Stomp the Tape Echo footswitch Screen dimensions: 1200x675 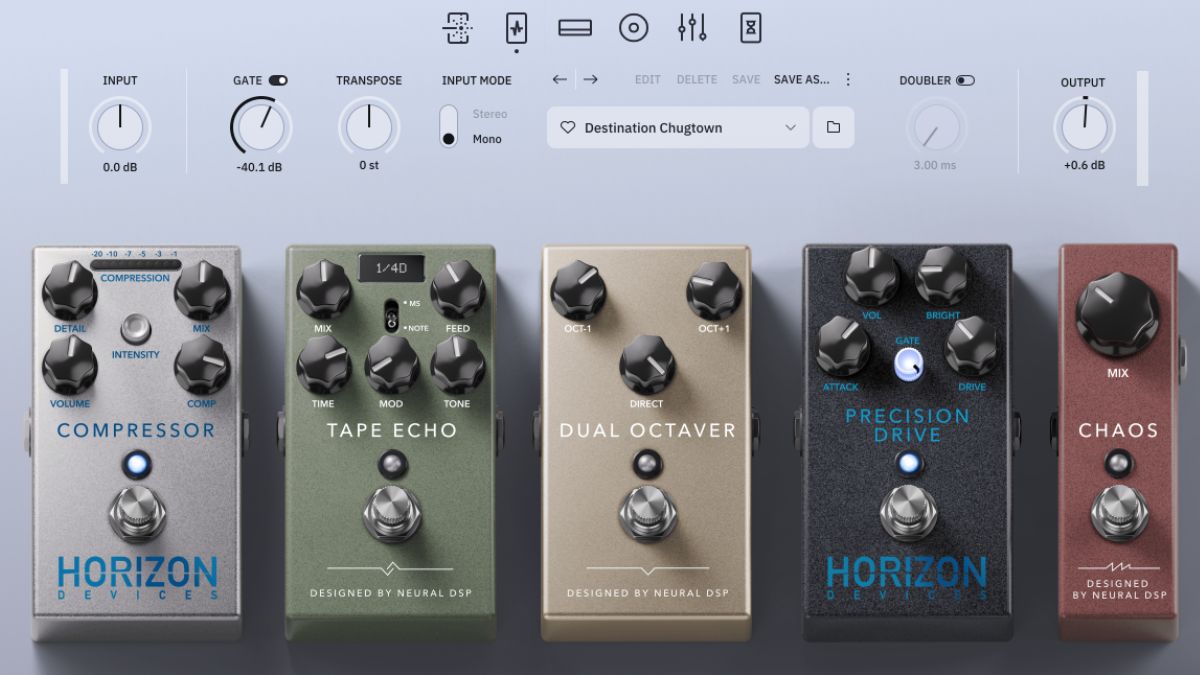[391, 516]
